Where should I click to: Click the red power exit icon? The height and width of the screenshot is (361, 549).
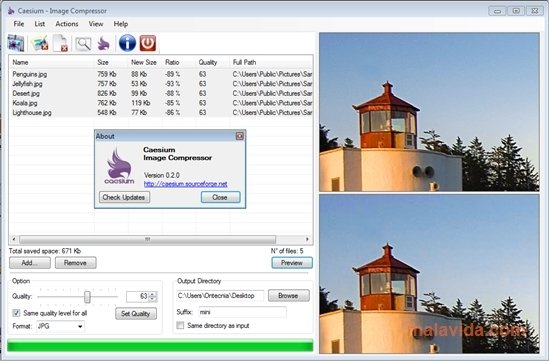point(148,43)
